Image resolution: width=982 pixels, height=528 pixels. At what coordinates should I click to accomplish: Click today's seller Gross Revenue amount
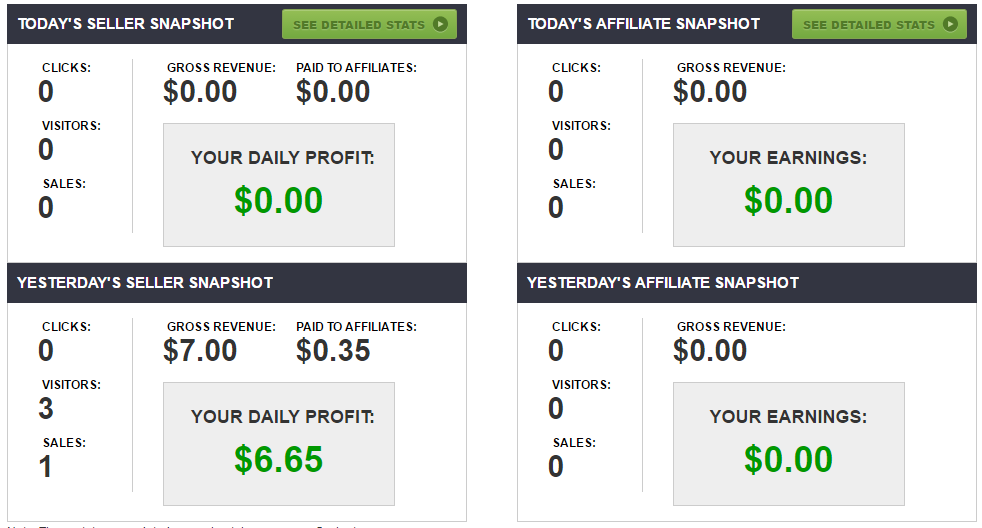tap(200, 91)
